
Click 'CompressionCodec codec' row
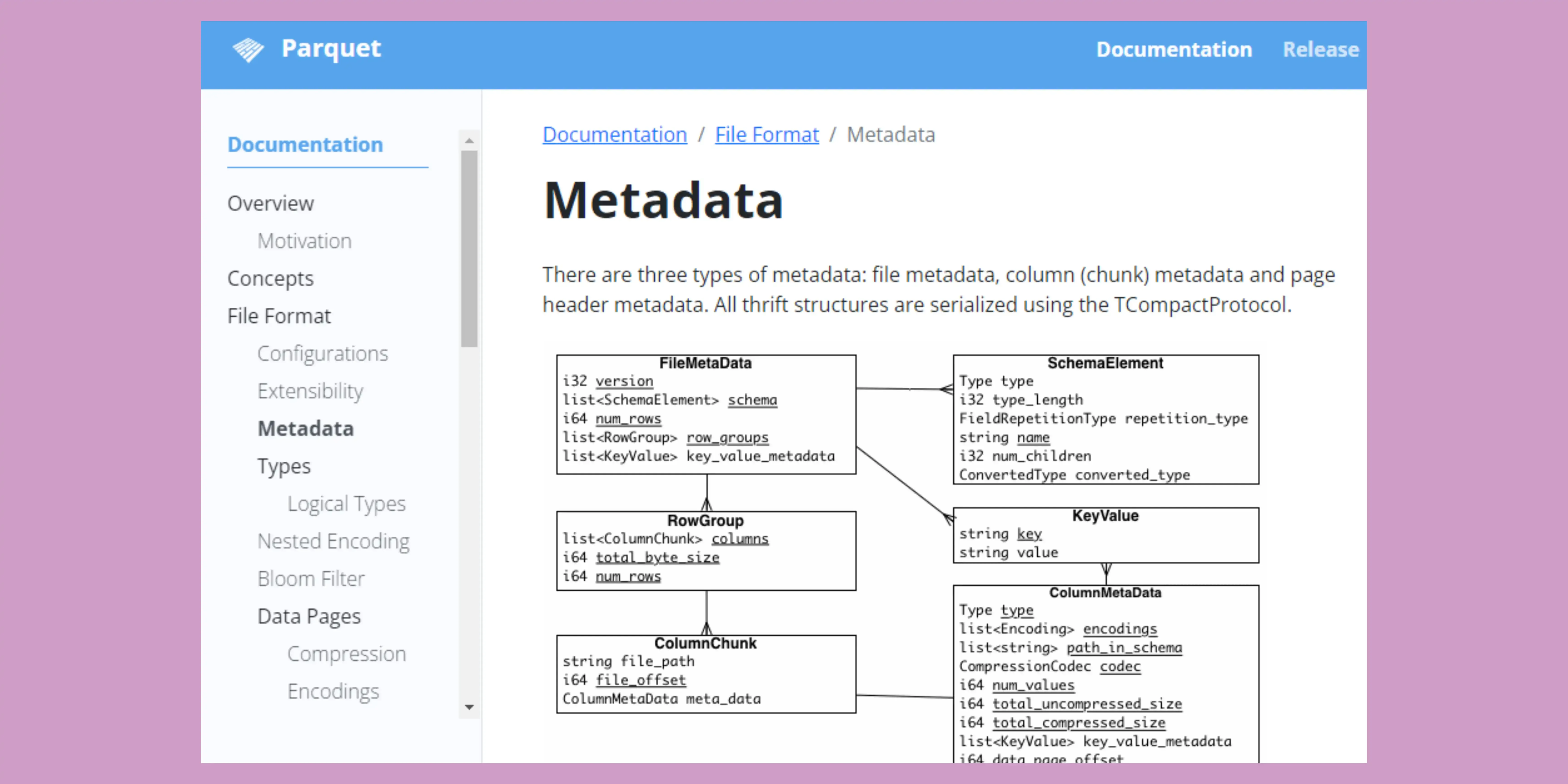(1050, 667)
